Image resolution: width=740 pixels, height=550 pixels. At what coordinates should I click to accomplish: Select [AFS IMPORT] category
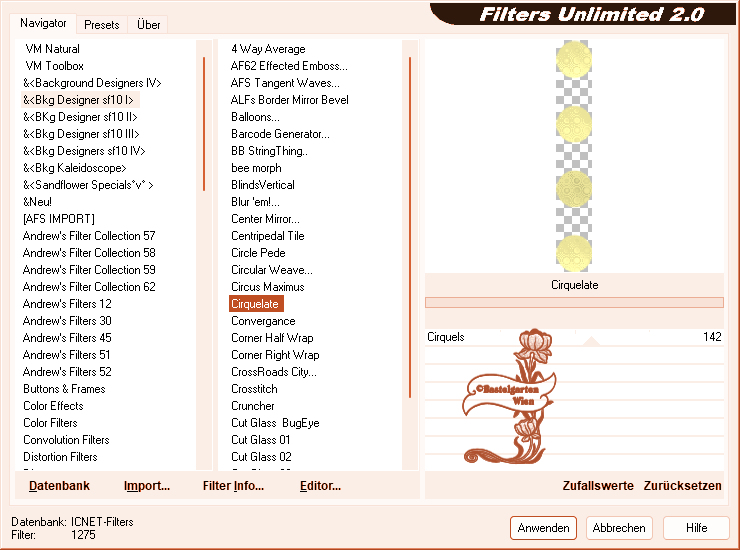click(x=59, y=219)
